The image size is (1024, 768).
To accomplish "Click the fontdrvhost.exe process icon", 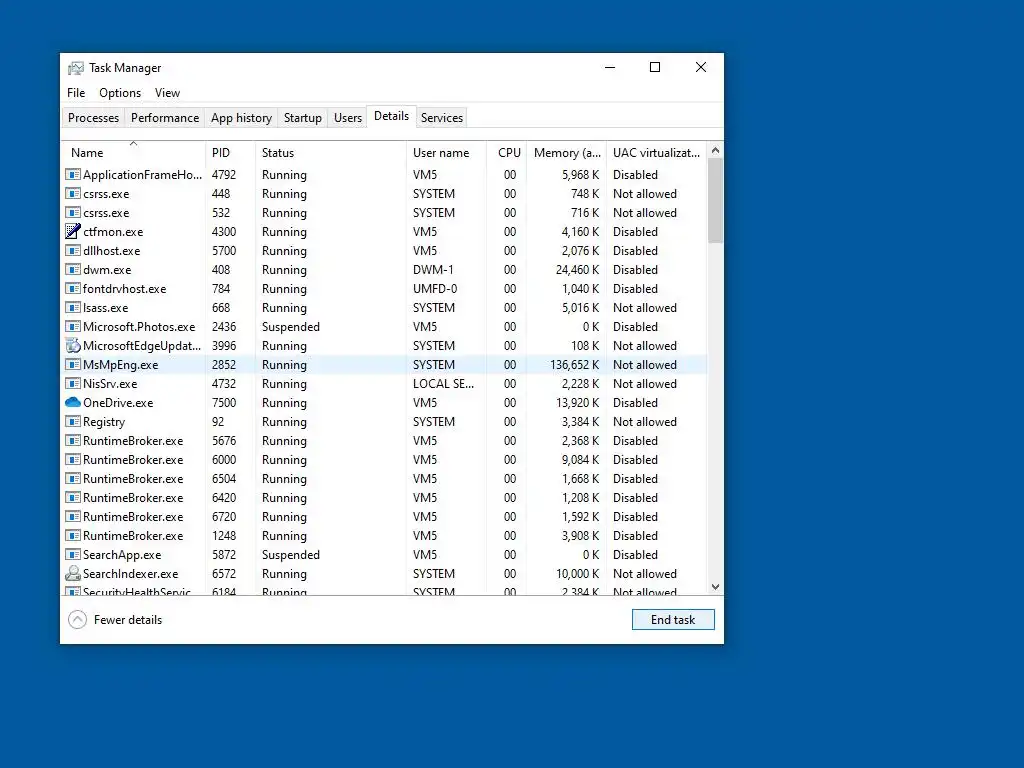I will point(73,289).
